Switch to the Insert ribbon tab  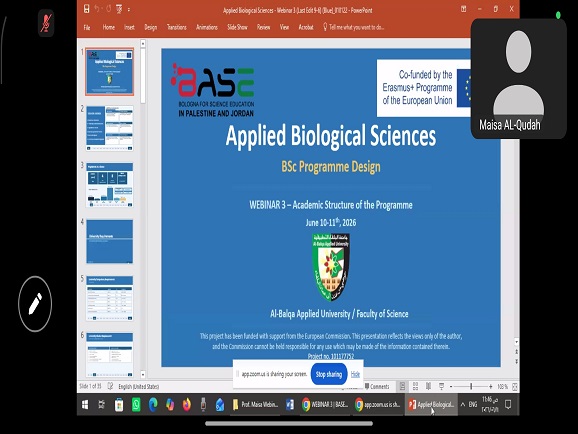pos(129,27)
